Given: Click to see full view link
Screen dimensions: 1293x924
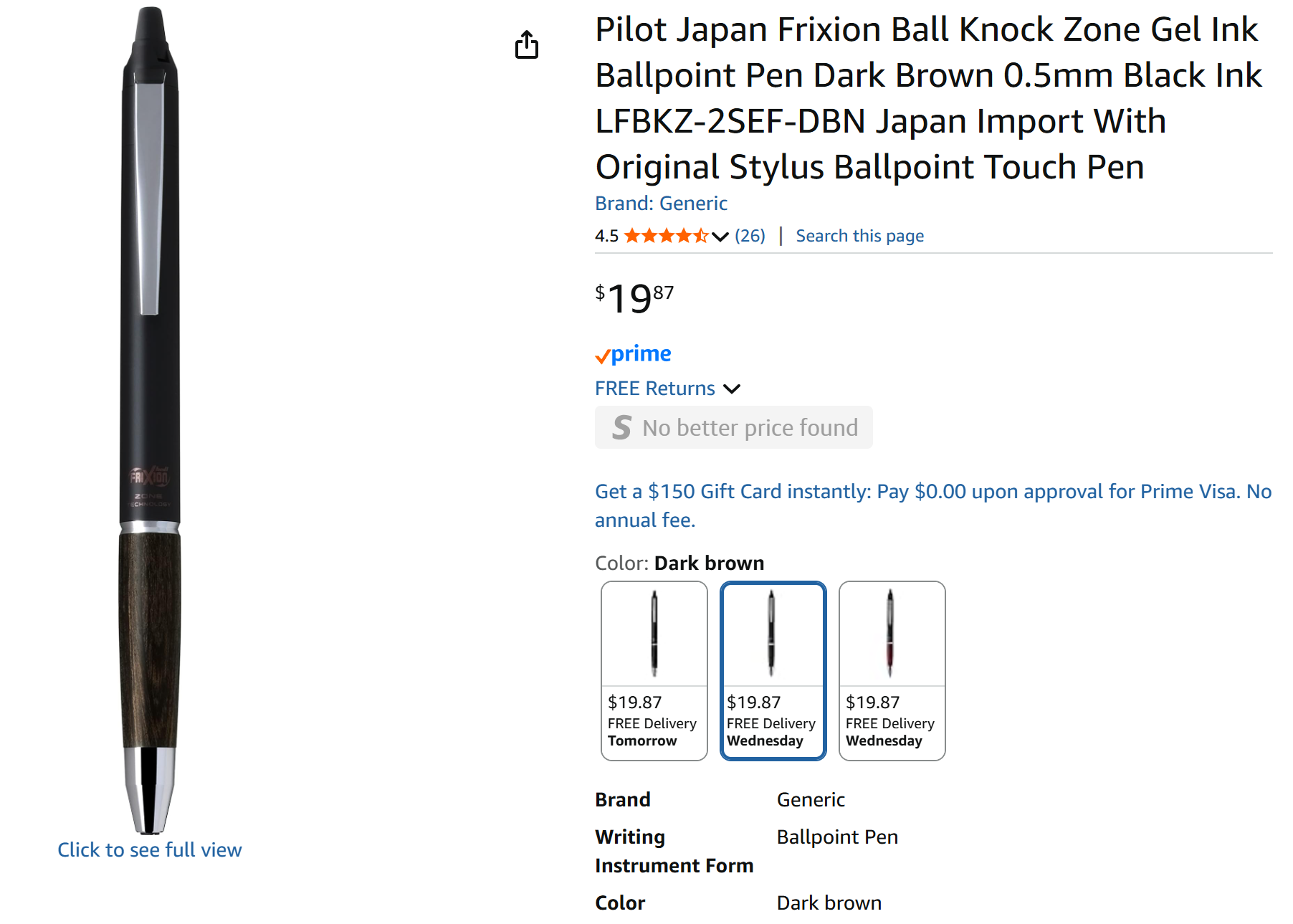Looking at the screenshot, I should click(150, 850).
